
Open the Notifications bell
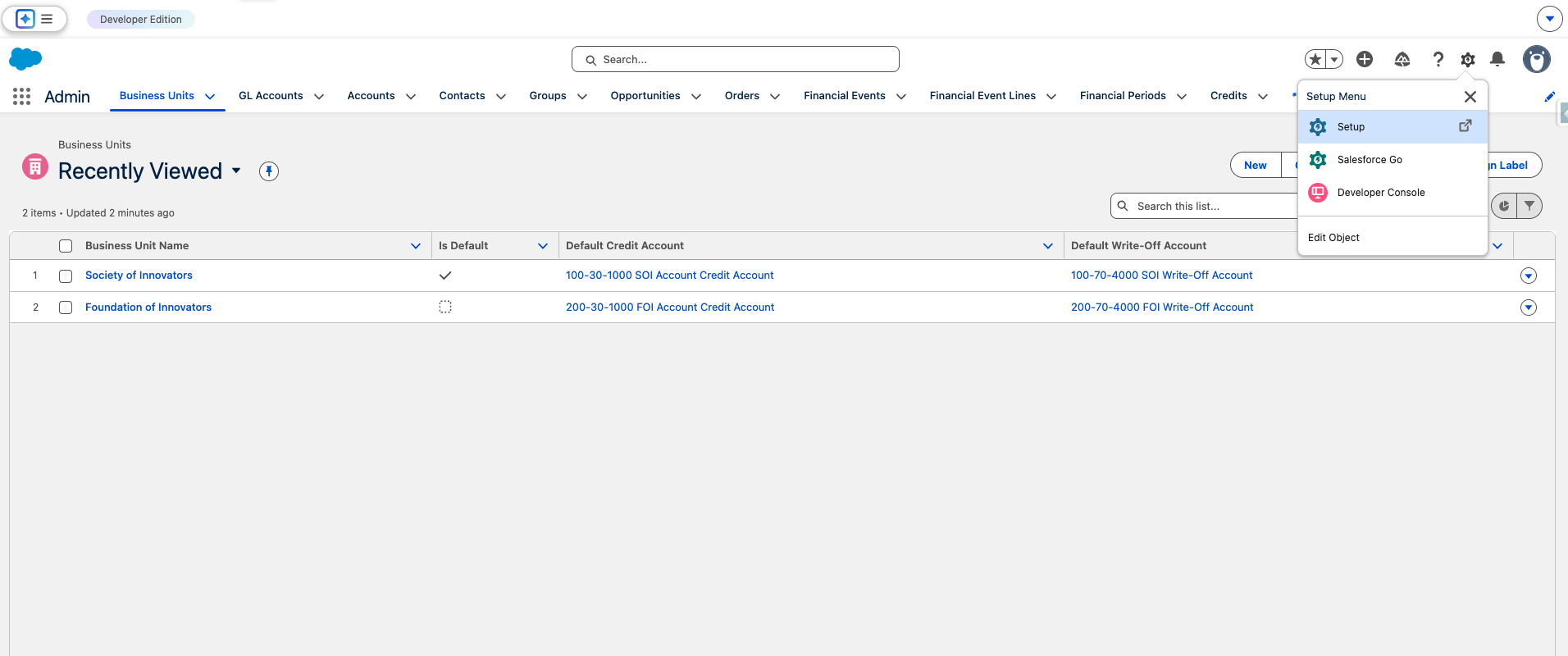[1497, 59]
